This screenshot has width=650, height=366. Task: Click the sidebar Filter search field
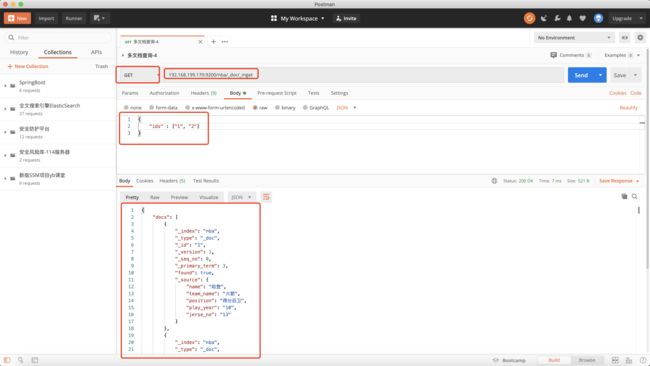click(59, 37)
